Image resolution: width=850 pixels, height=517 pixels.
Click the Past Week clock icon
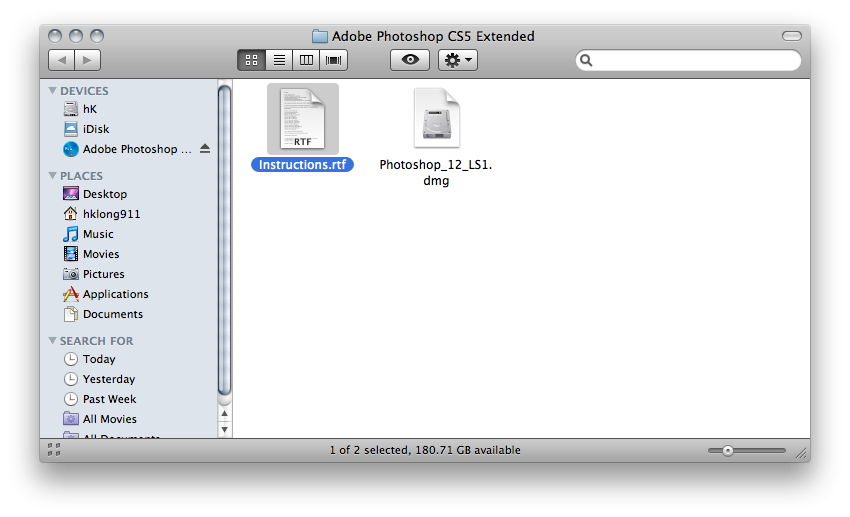coord(70,399)
